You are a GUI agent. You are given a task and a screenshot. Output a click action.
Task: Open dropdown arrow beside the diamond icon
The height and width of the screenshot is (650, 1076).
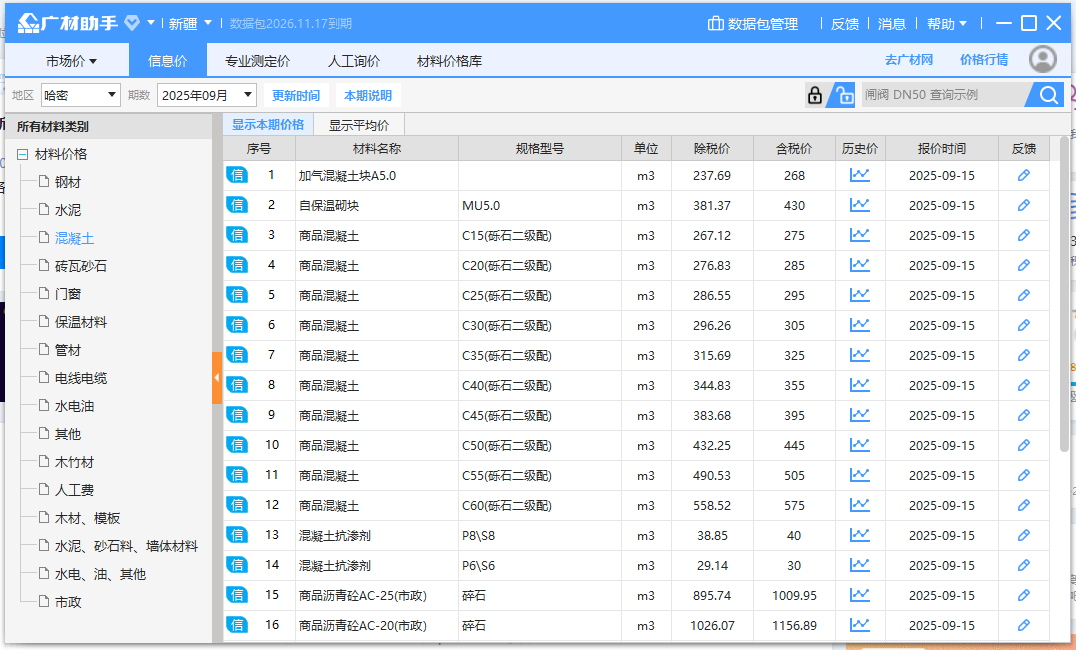click(x=151, y=23)
